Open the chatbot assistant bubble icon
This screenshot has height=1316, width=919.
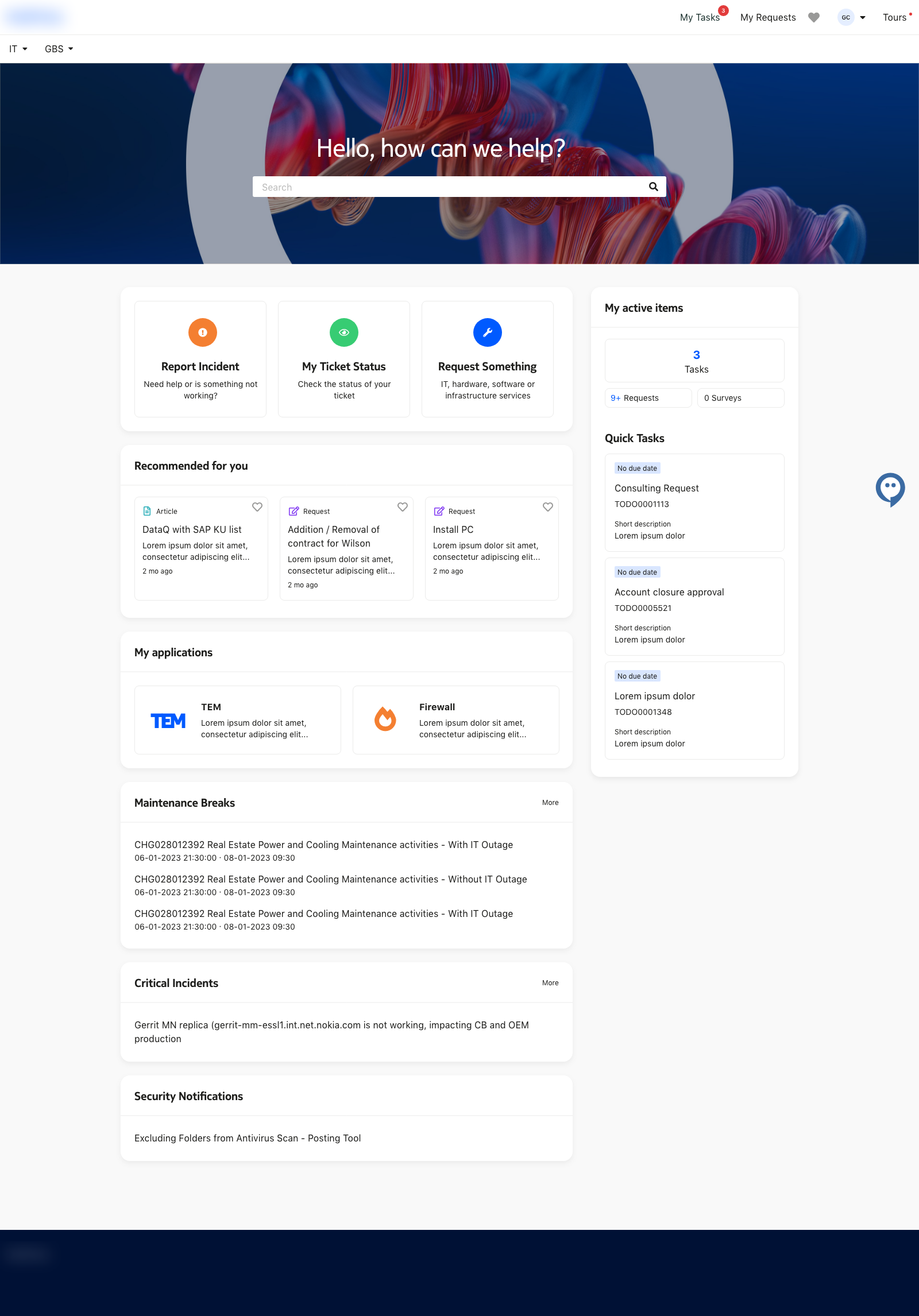coord(890,489)
